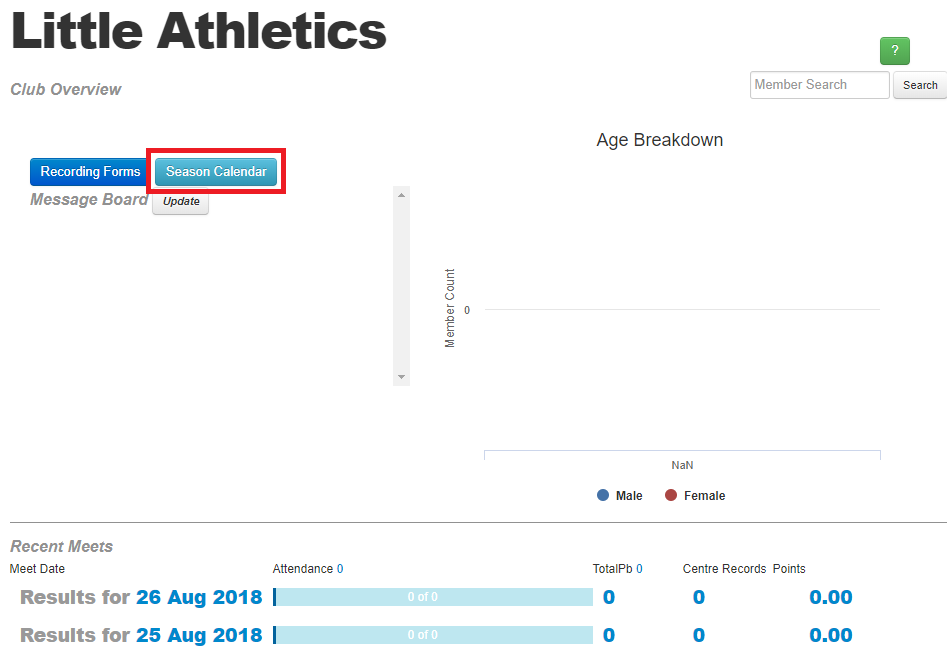Click points value 0.00 for 26 Aug
Screen dimensions: 947x669
click(x=830, y=597)
